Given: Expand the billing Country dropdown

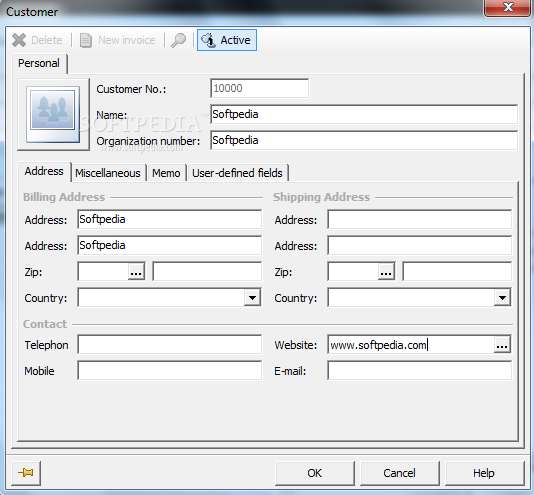Looking at the screenshot, I should click(x=252, y=297).
